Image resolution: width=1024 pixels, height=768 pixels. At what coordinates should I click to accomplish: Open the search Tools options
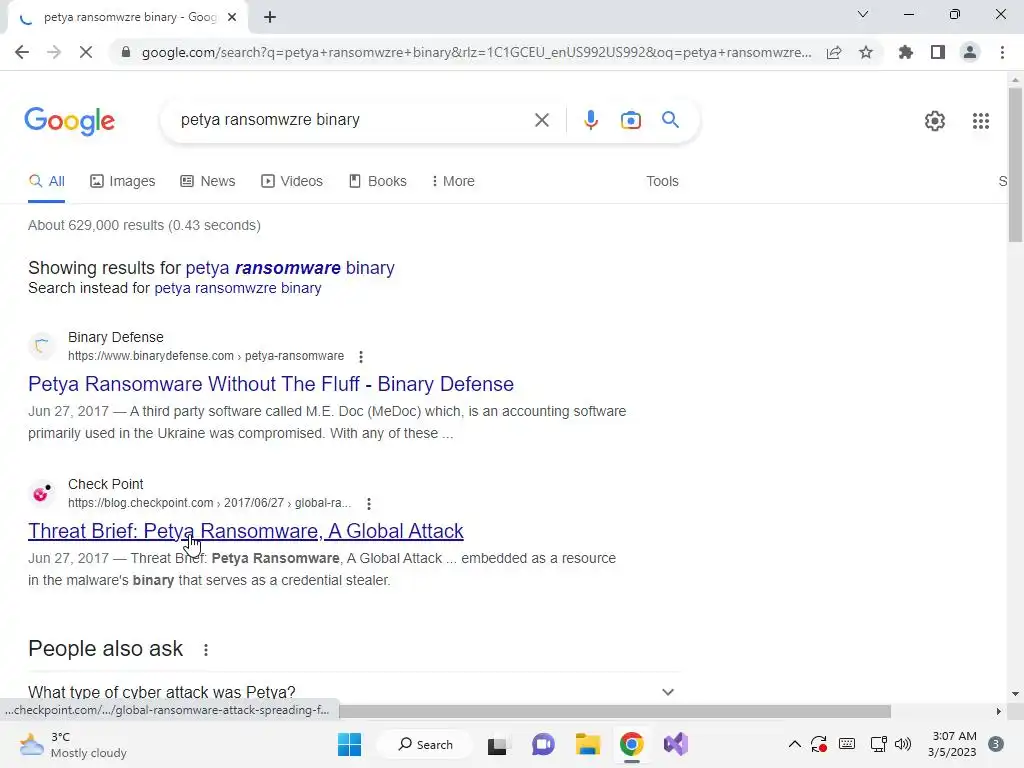click(x=662, y=181)
